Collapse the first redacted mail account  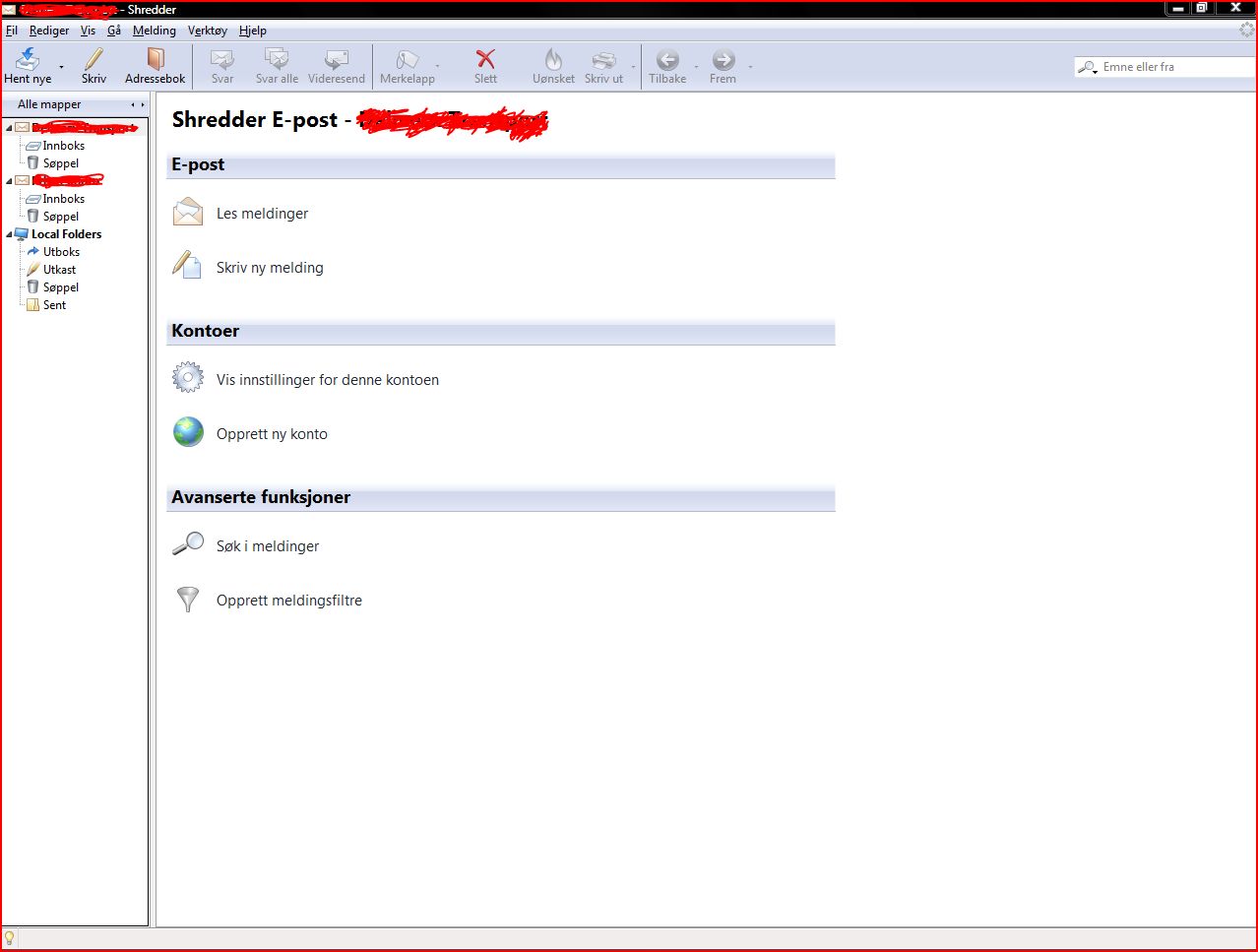pos(10,128)
